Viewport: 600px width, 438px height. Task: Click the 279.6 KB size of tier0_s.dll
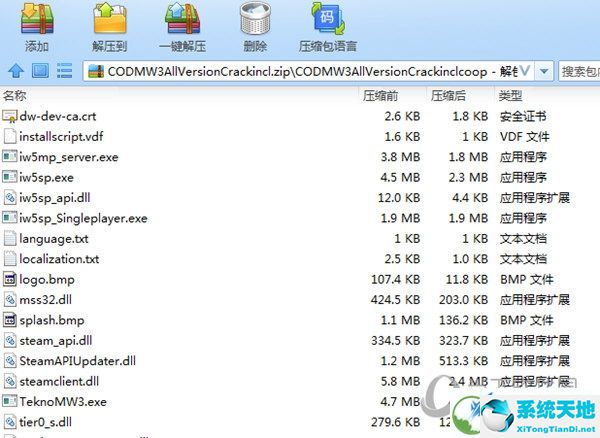point(396,422)
